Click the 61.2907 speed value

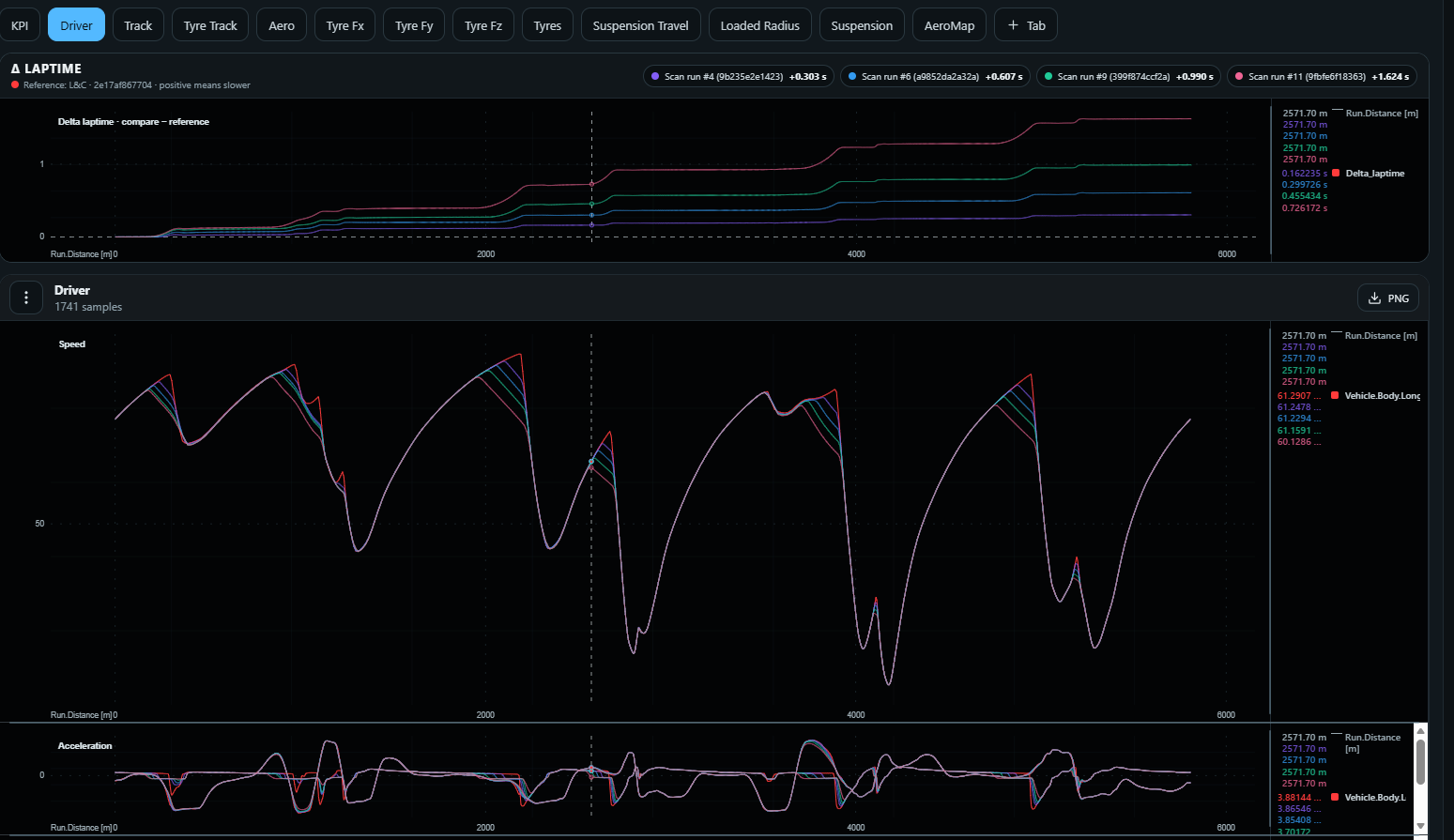[x=1299, y=396]
